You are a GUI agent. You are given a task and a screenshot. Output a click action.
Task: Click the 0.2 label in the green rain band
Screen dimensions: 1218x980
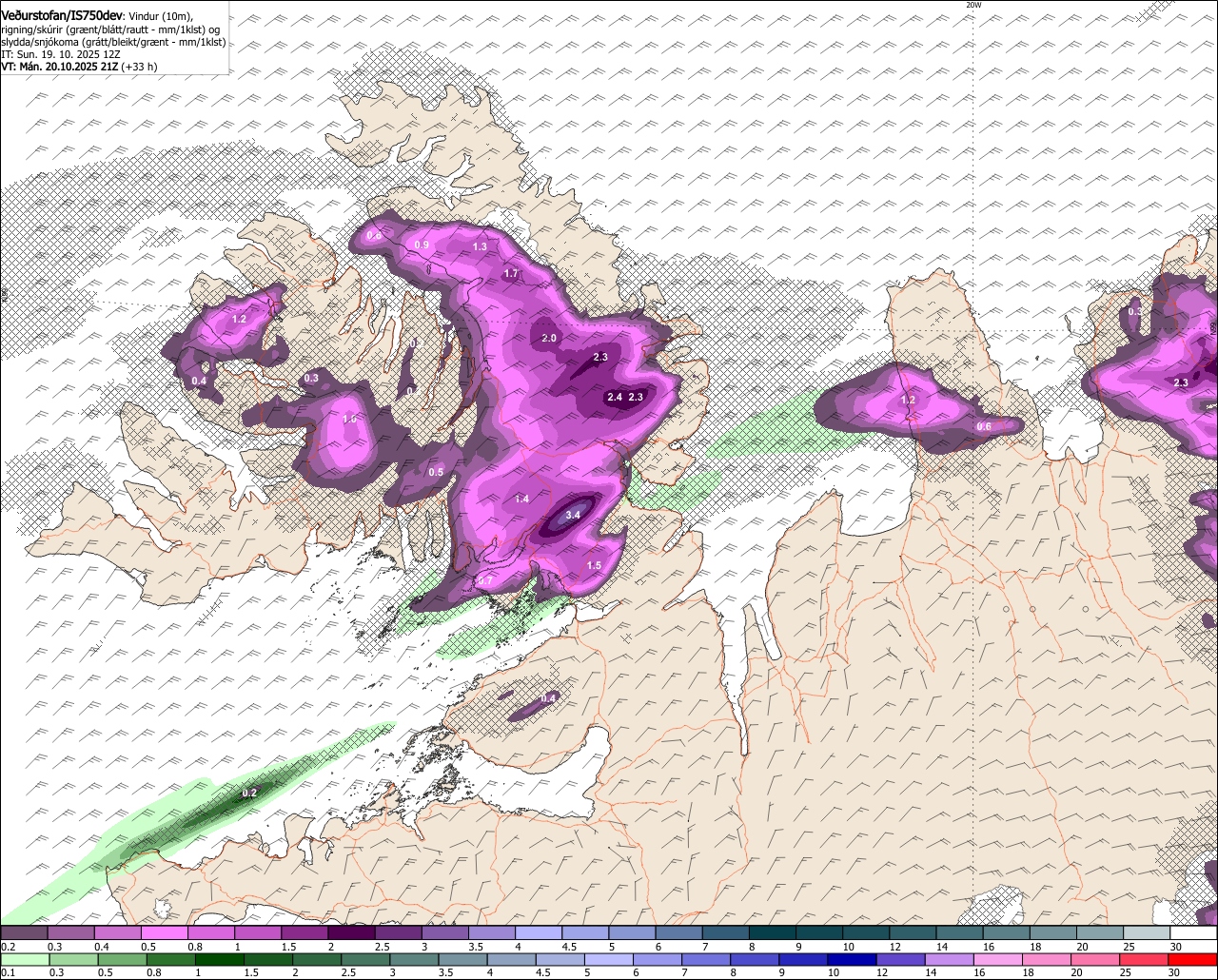click(x=250, y=793)
